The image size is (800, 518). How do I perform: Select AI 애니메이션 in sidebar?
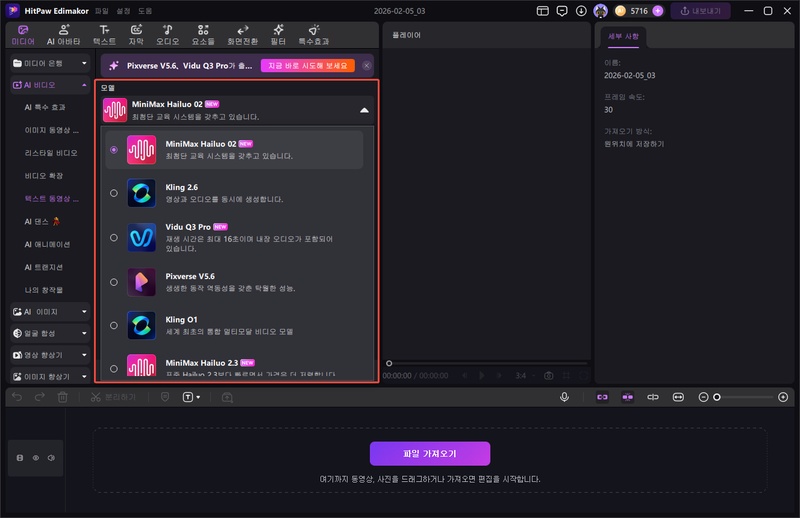(47, 244)
